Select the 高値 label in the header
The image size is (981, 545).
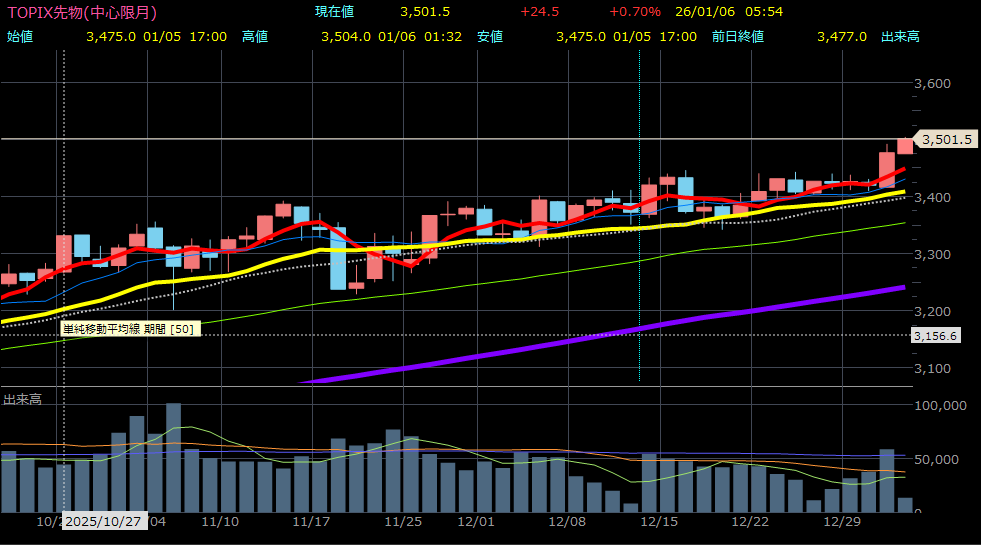point(255,36)
